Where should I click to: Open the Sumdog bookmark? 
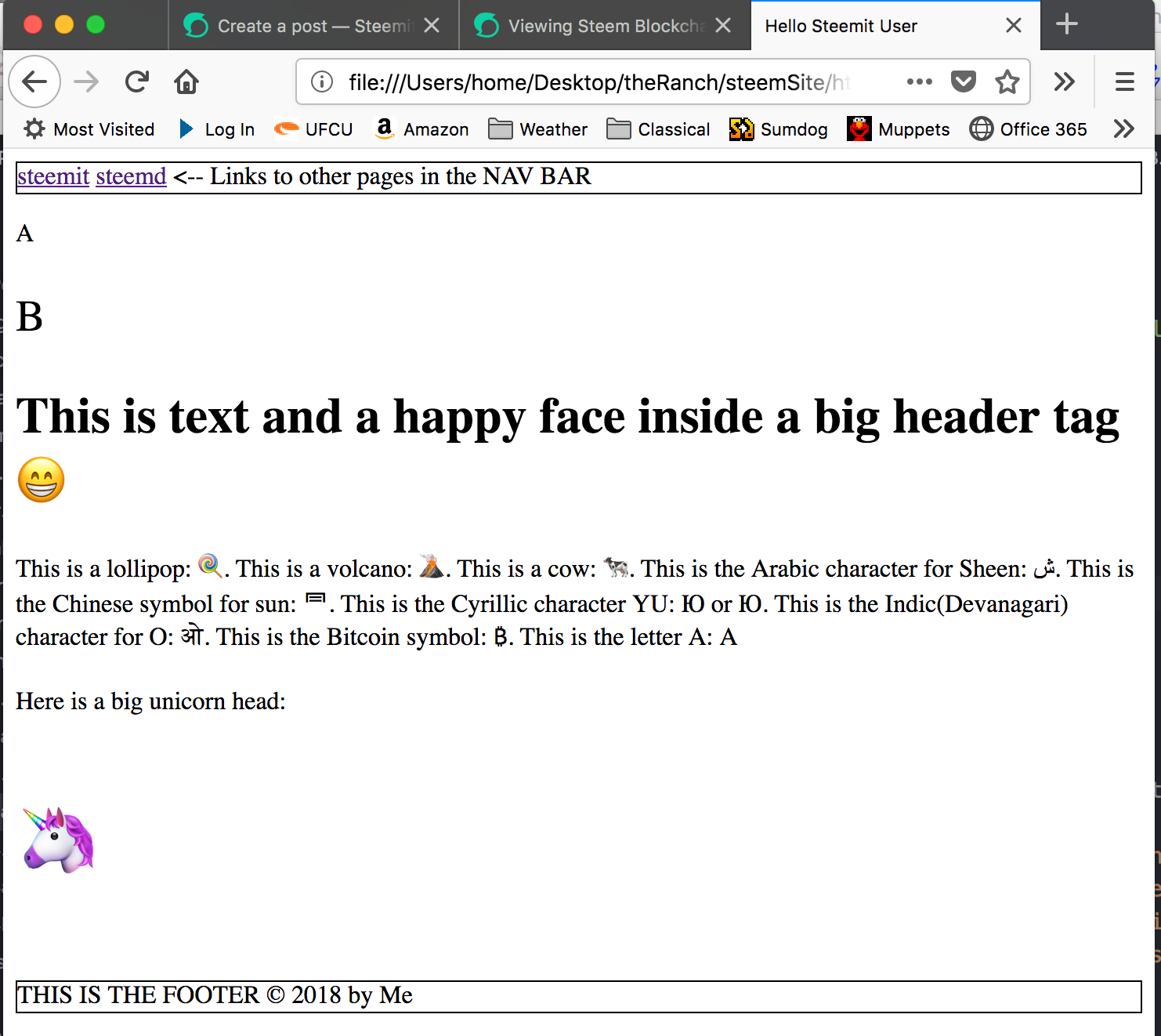[x=778, y=129]
